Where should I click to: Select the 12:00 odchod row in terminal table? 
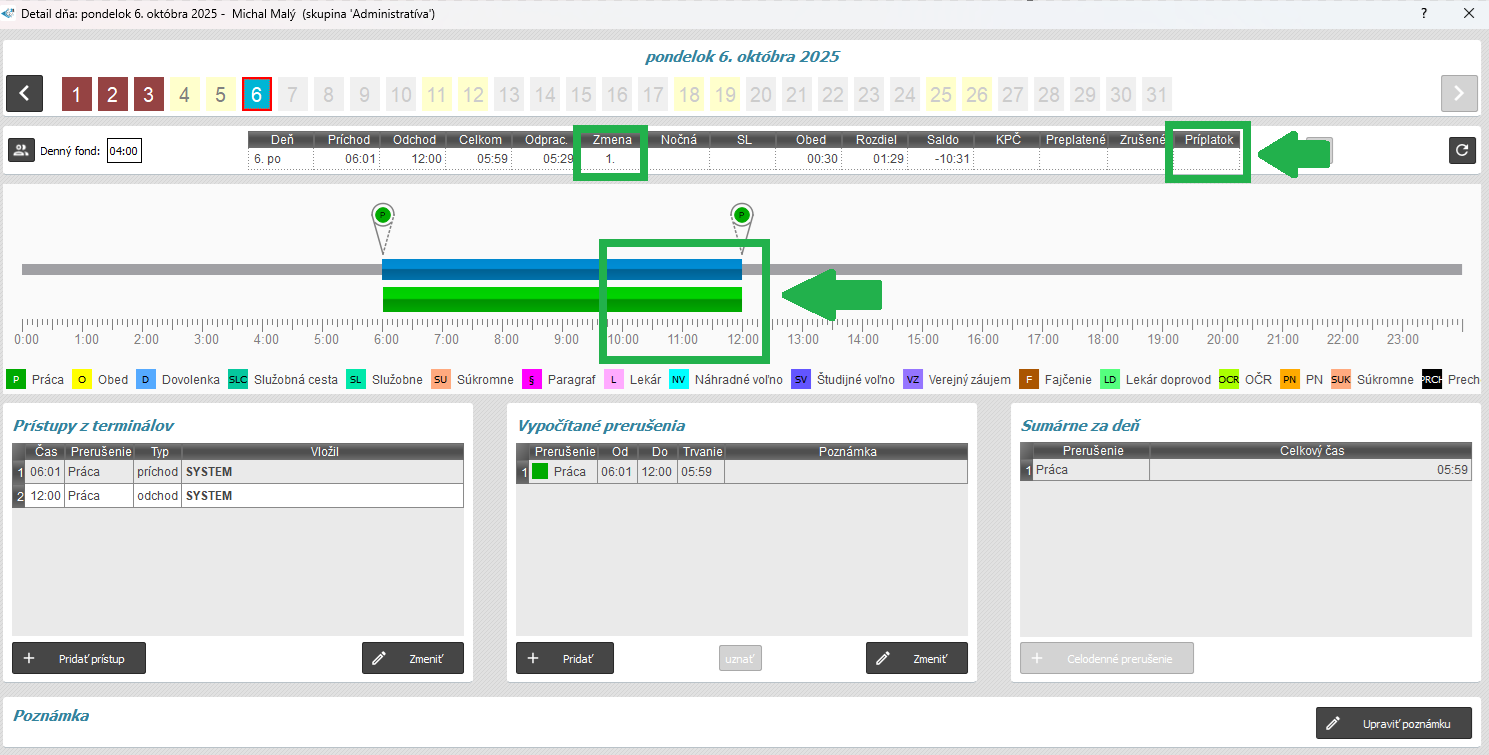[x=240, y=496]
